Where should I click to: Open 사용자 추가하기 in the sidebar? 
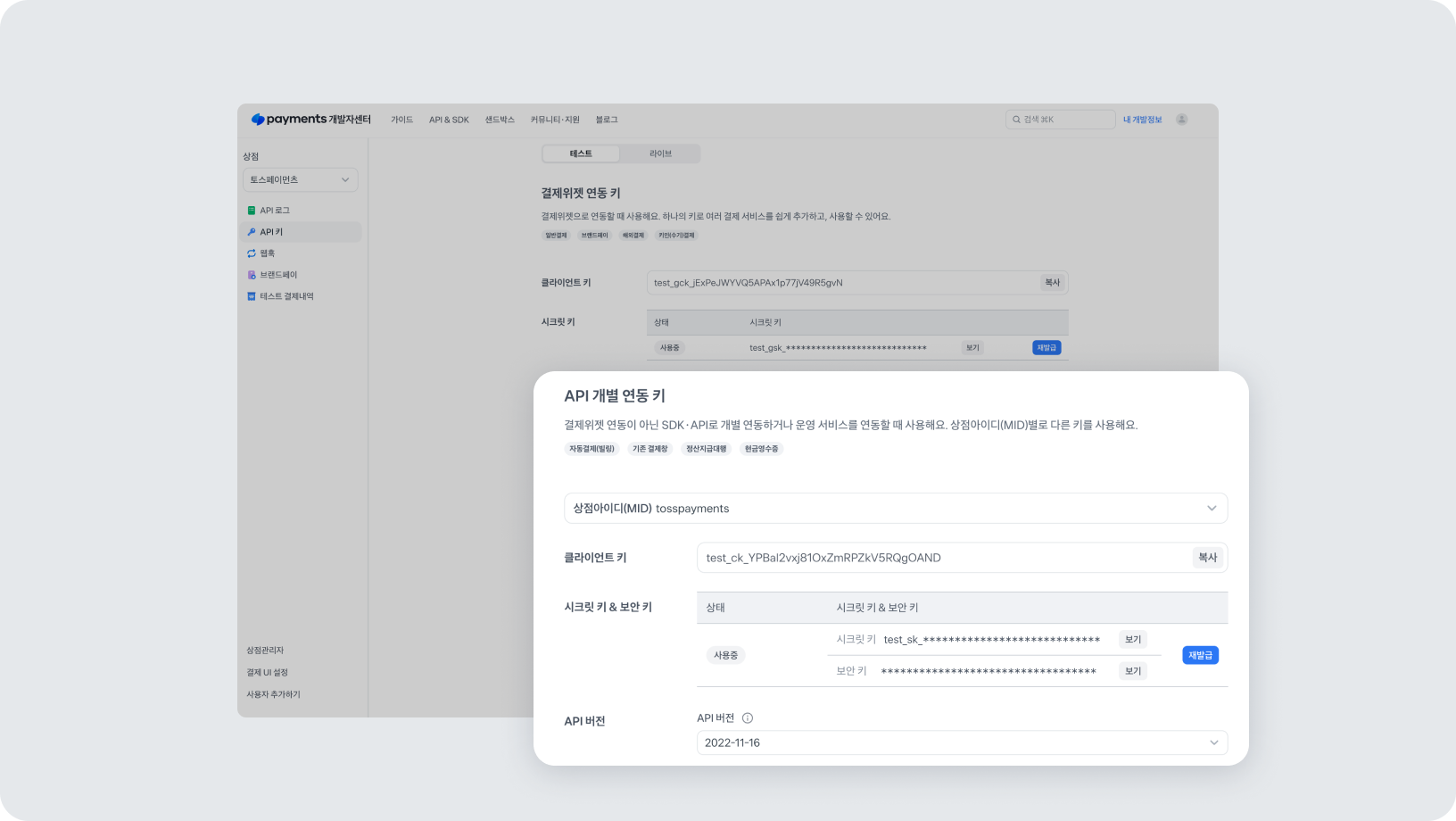point(273,694)
